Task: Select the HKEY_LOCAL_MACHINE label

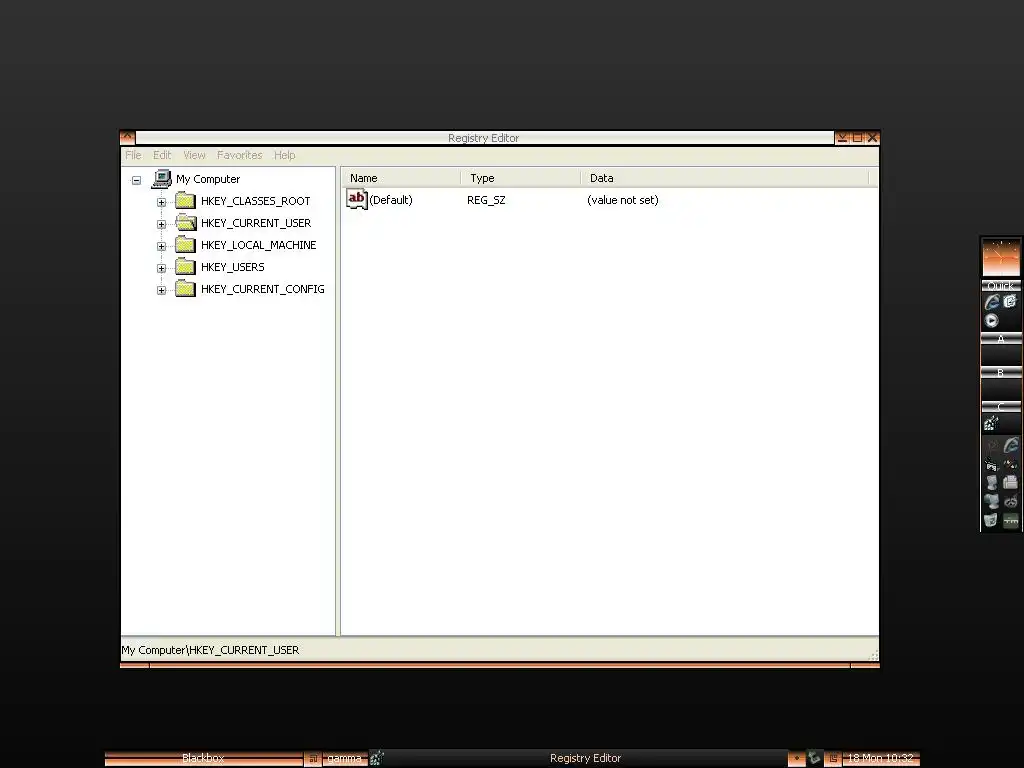Action: [259, 245]
